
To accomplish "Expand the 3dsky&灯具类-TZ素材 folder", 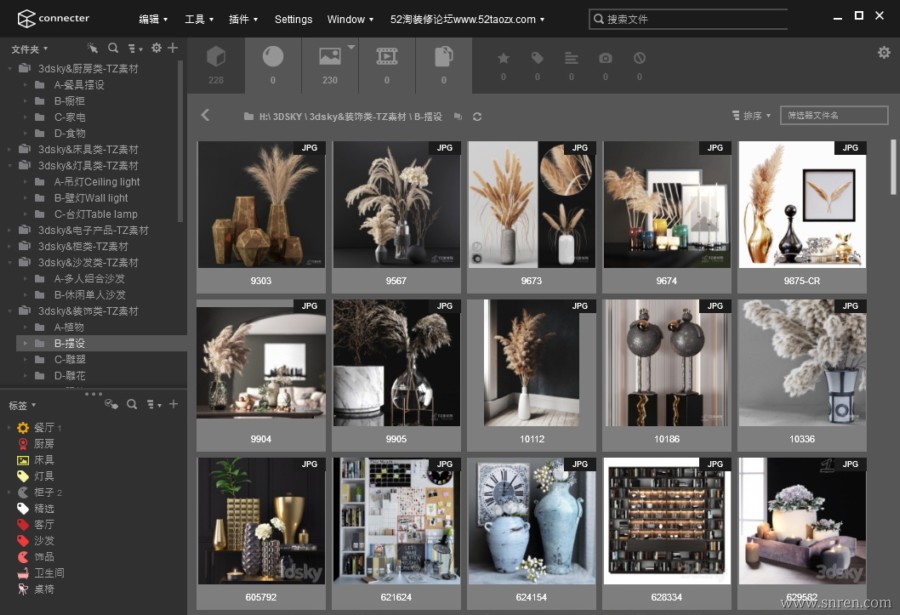I will (10, 166).
